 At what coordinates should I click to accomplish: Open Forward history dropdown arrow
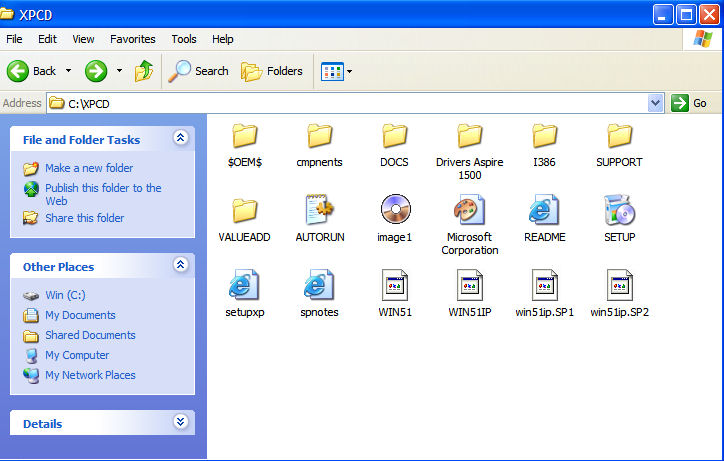coord(119,71)
